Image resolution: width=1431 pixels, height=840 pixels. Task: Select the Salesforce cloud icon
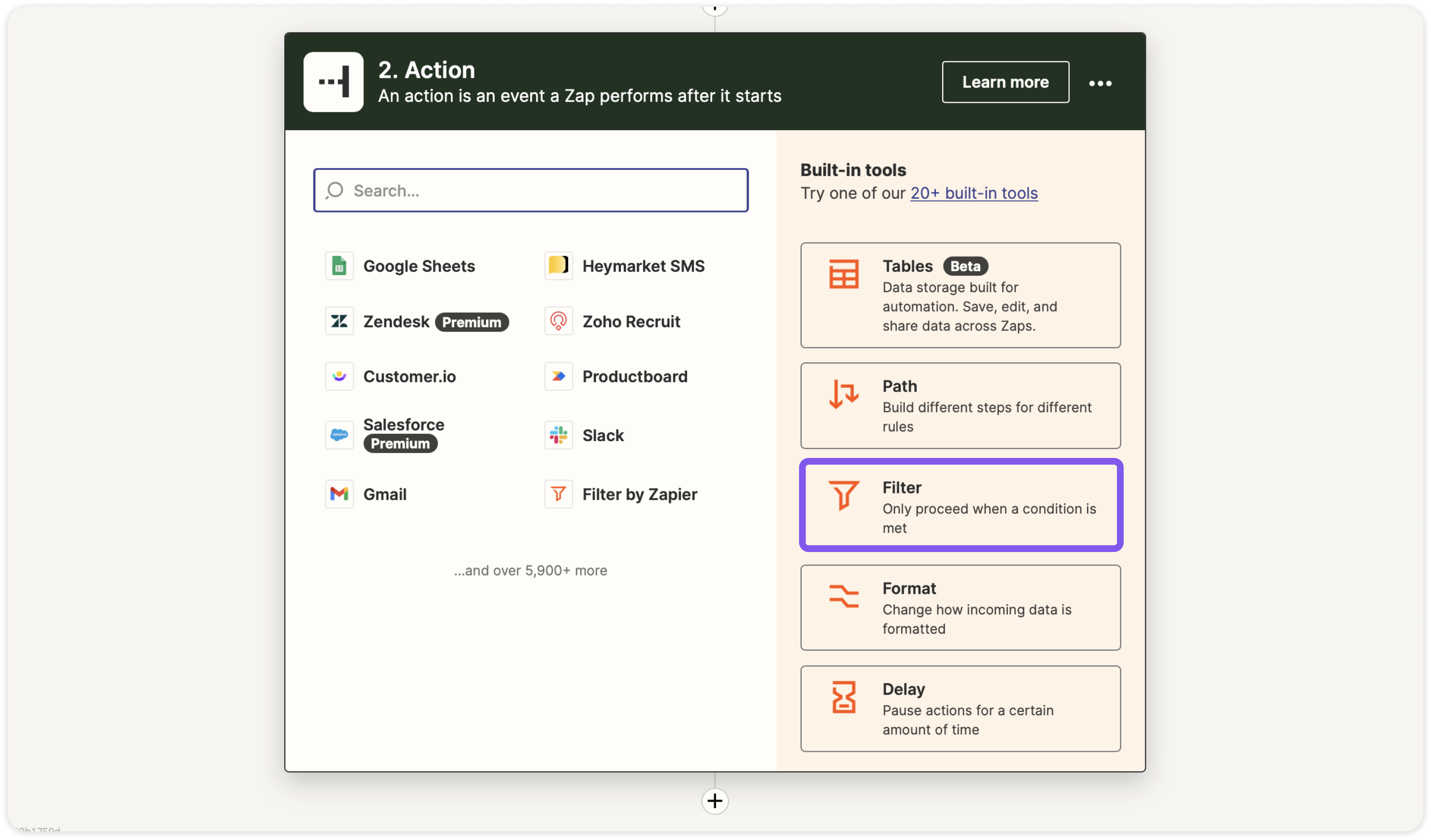tap(339, 435)
